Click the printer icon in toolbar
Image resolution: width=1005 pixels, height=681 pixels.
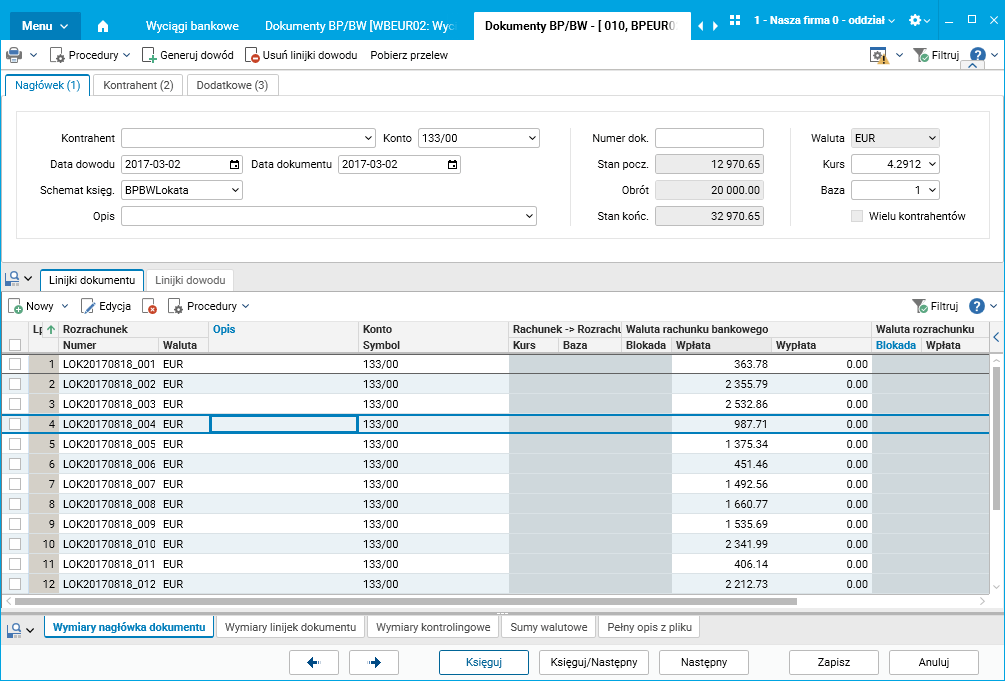14,55
